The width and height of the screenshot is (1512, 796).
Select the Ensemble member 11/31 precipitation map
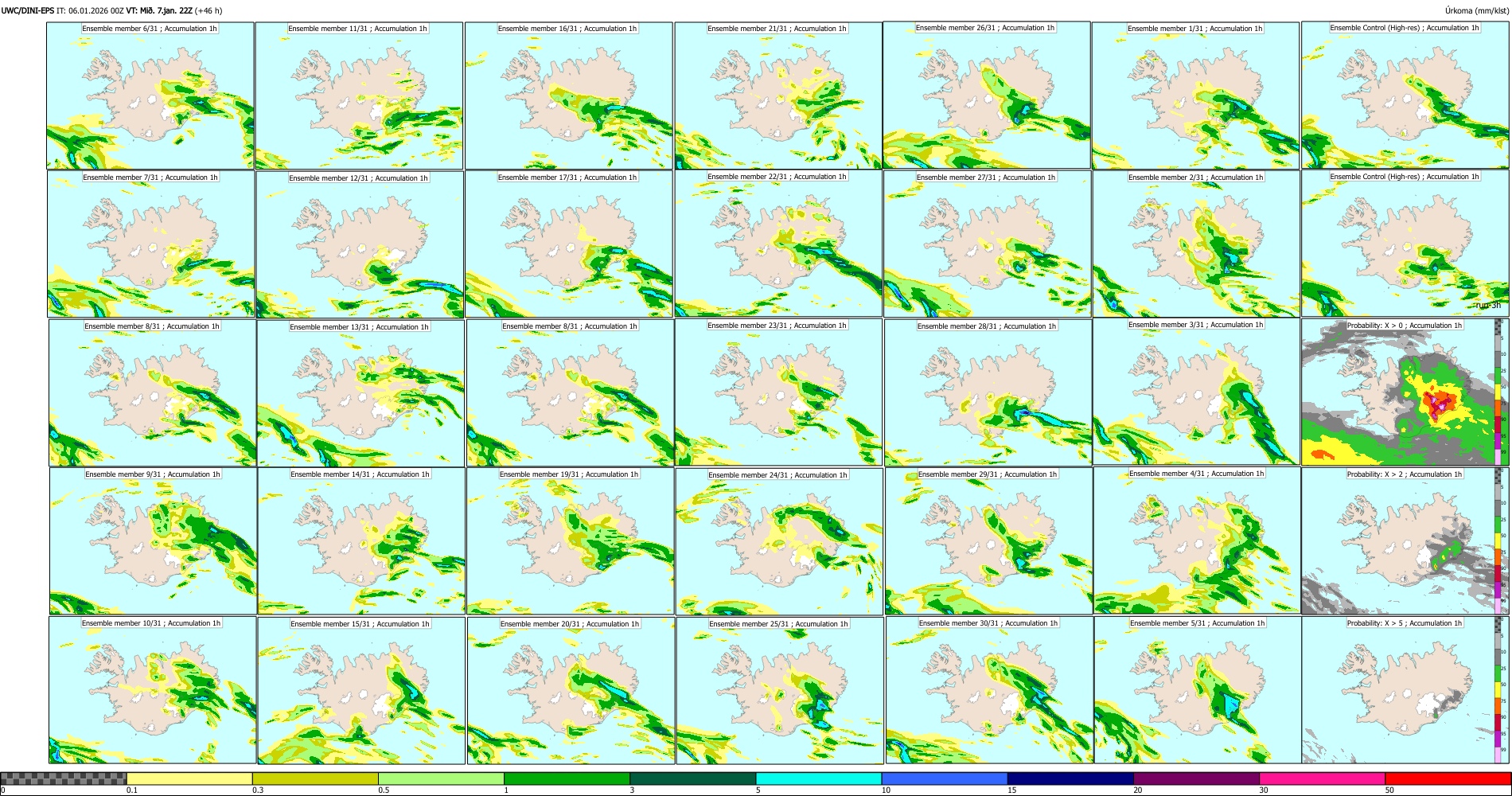(x=359, y=96)
